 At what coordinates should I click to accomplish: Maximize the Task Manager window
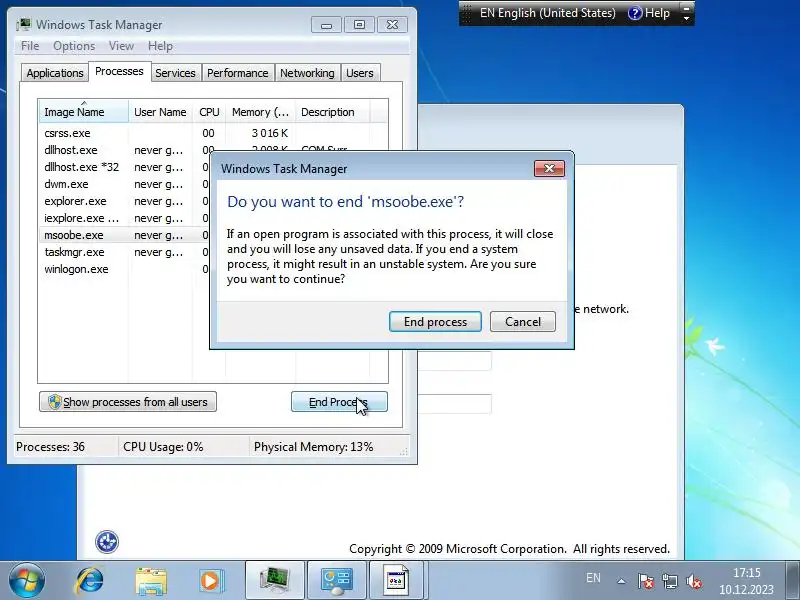pos(359,24)
